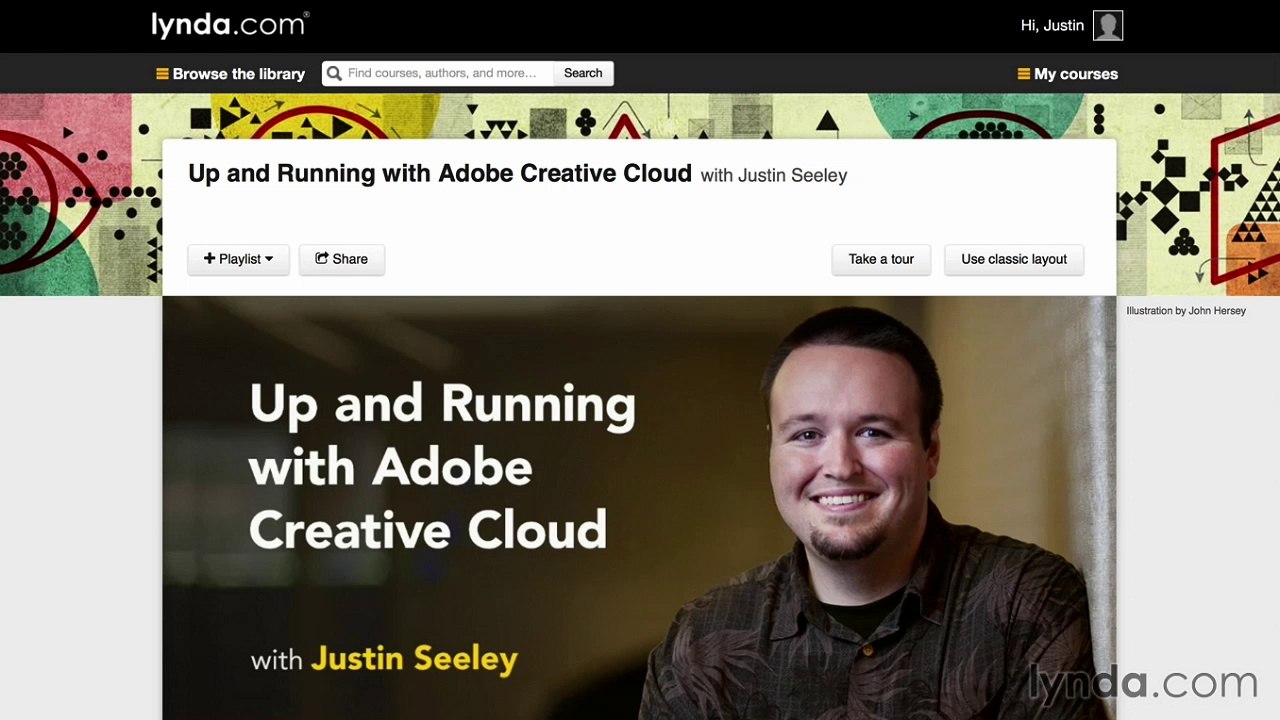Click the Hi, Justin greeting
The image size is (1280, 720).
point(1052,26)
